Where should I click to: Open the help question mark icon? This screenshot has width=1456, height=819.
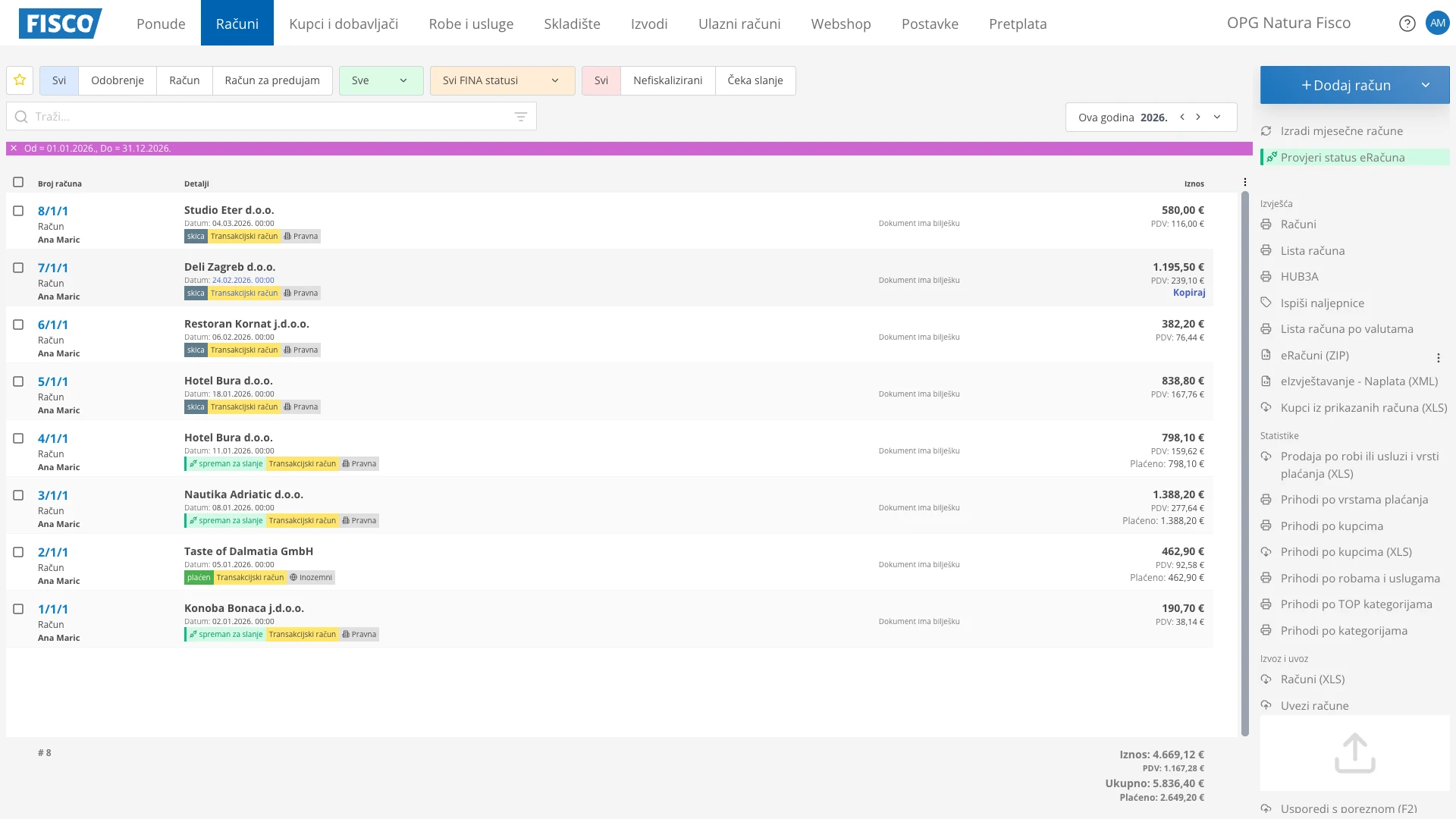click(x=1407, y=24)
